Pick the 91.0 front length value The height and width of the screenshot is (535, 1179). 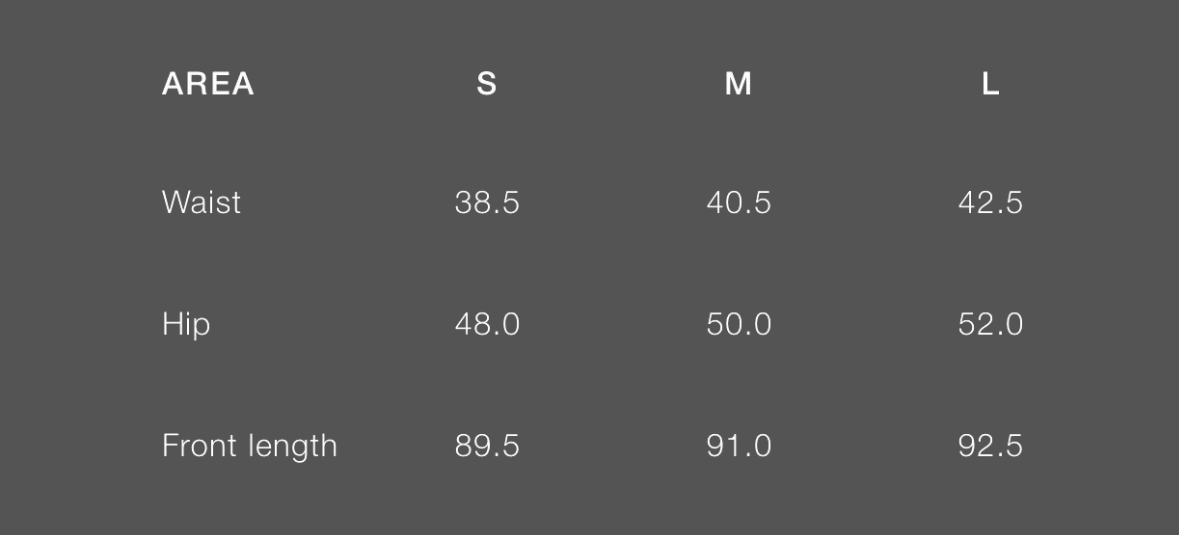click(739, 446)
